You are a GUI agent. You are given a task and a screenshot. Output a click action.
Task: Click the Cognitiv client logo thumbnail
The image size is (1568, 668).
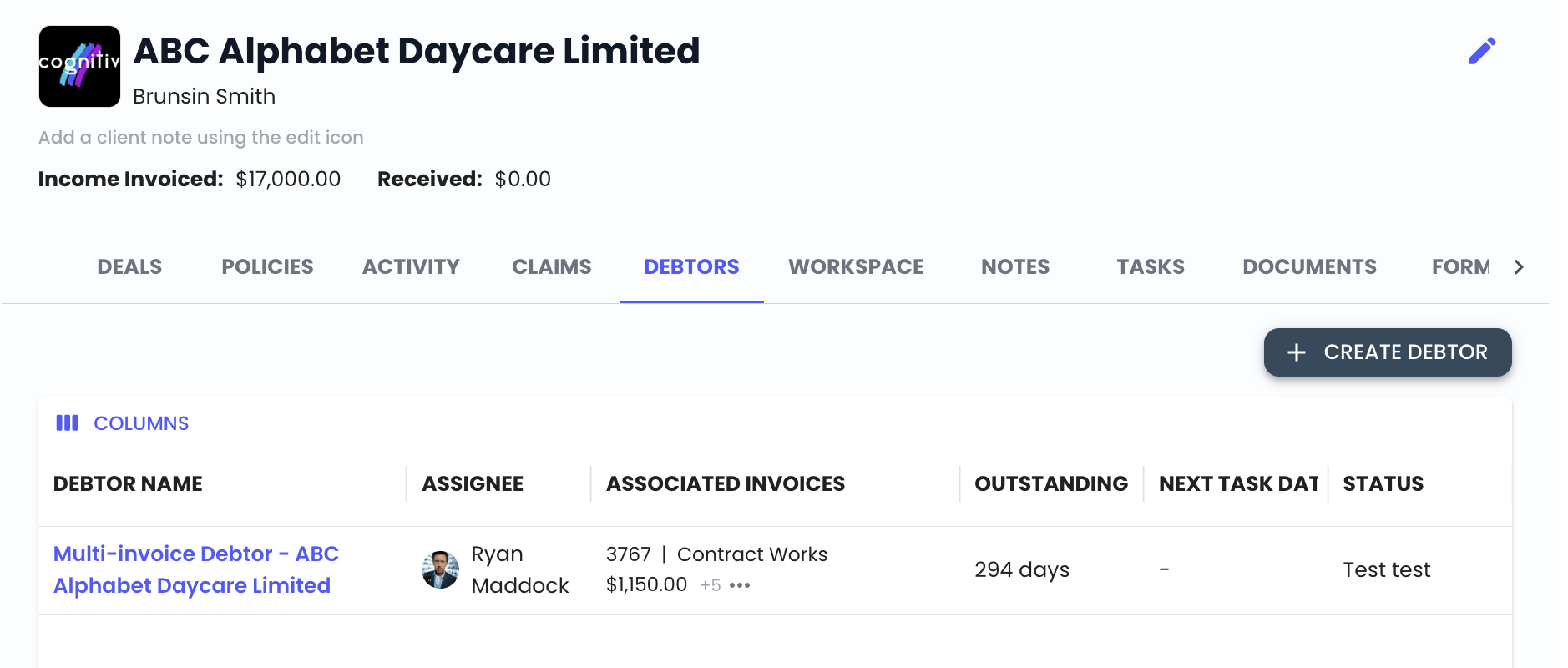[x=79, y=66]
